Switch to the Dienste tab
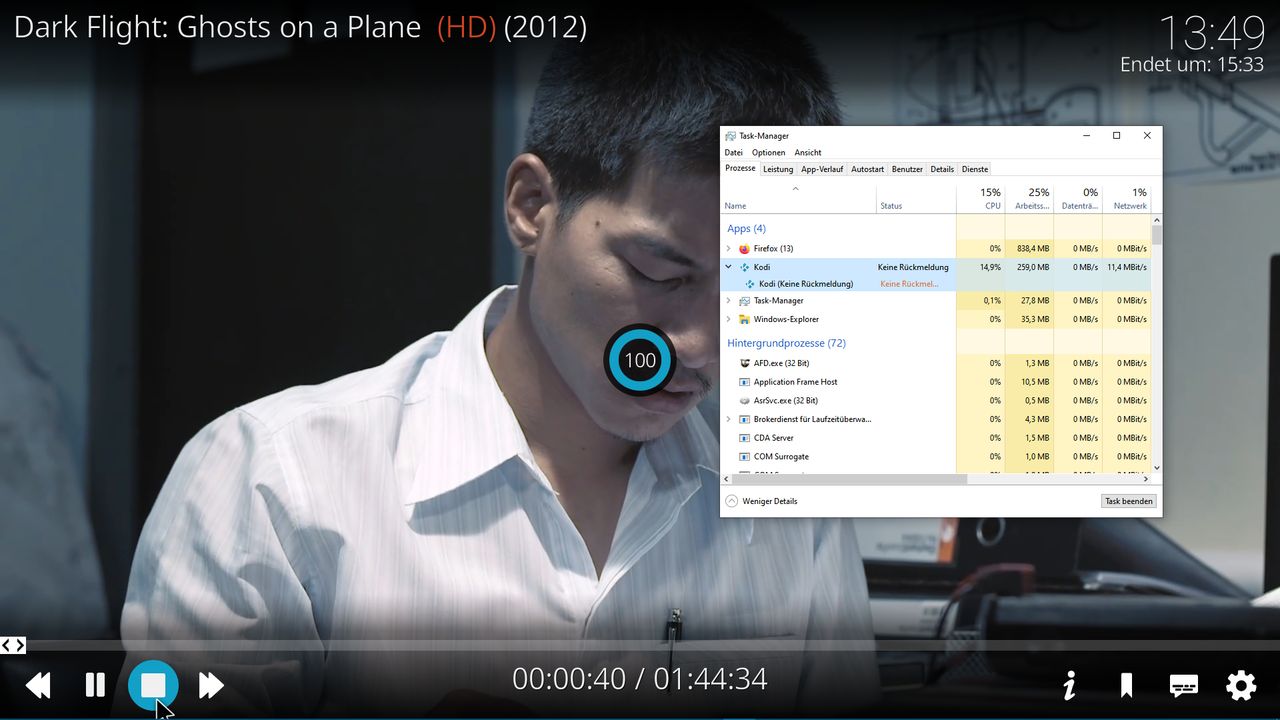Image resolution: width=1280 pixels, height=720 pixels. (975, 169)
